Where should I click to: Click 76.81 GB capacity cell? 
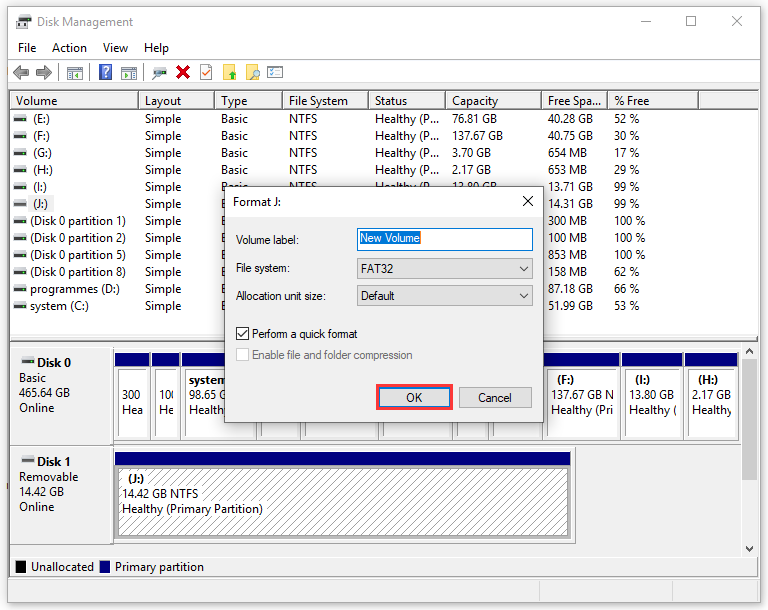(x=474, y=119)
